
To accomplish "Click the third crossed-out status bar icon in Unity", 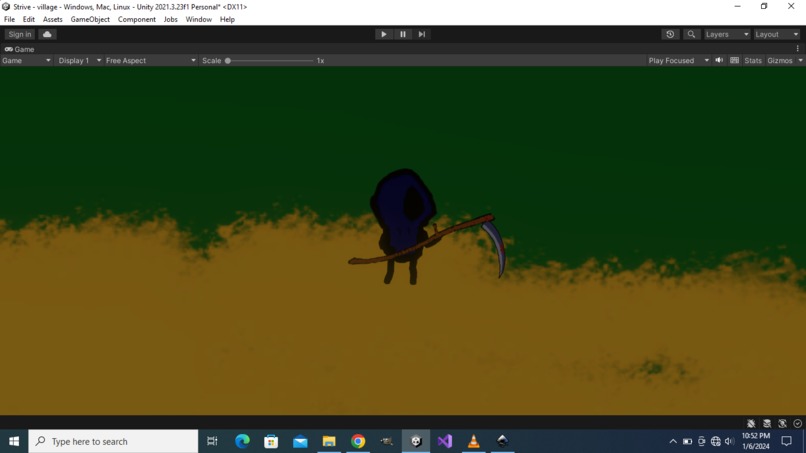I will (x=782, y=424).
